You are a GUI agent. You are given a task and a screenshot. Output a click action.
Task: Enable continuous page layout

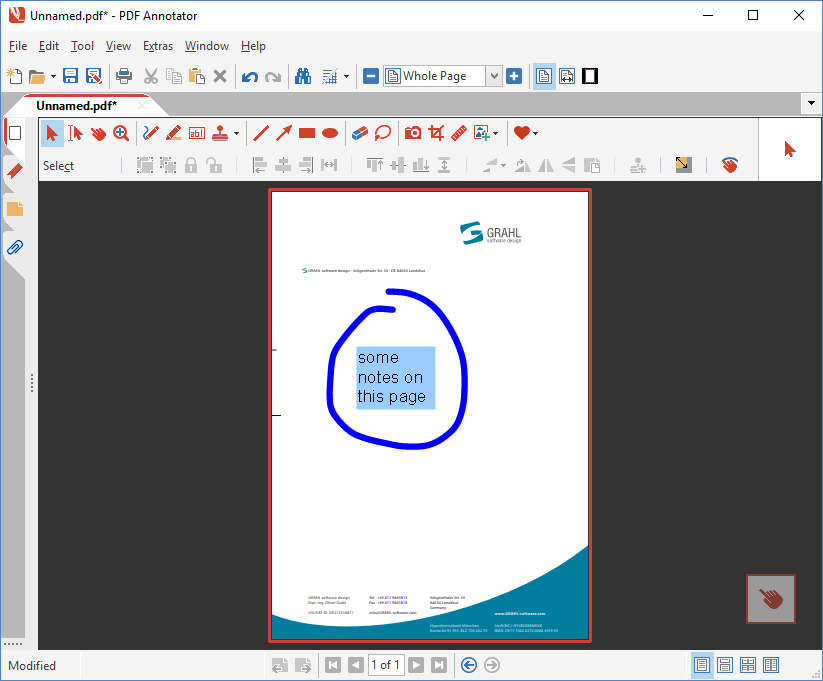click(x=725, y=665)
